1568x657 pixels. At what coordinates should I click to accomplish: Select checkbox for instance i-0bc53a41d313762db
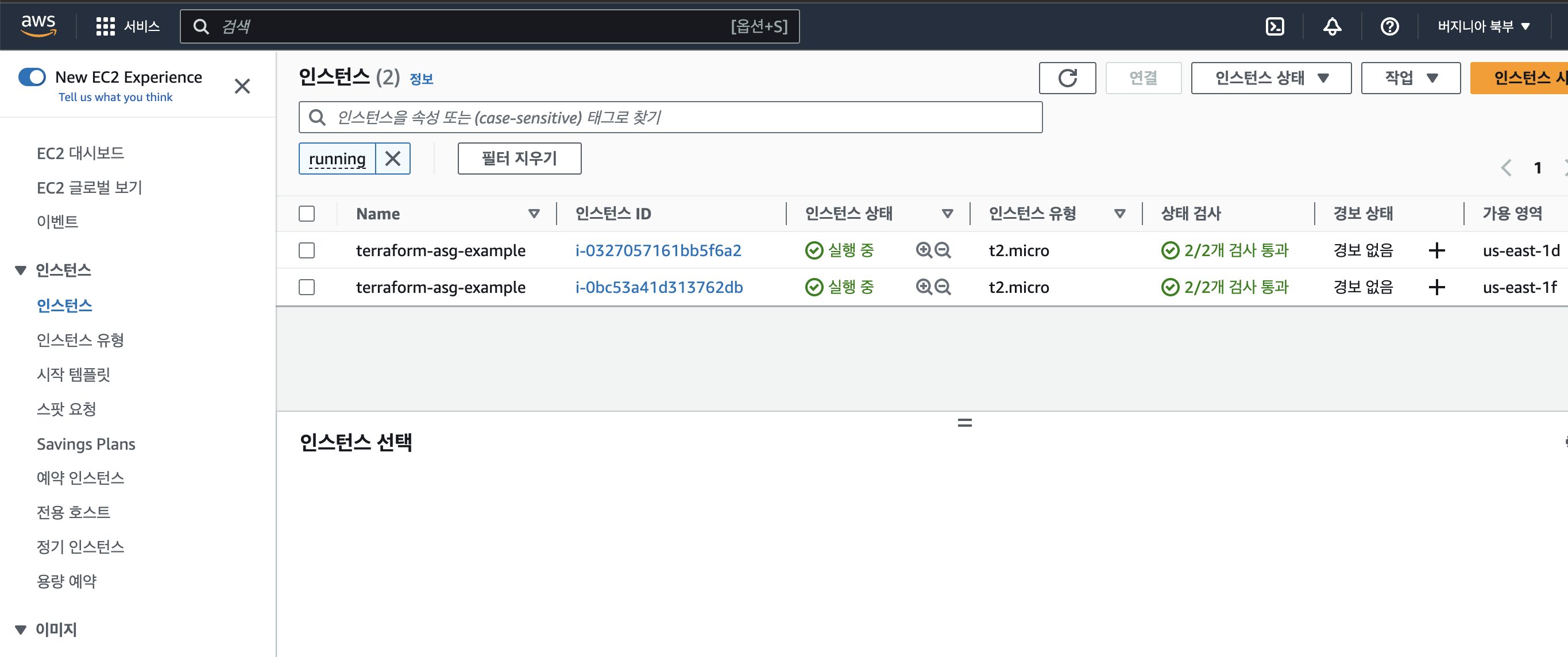[x=307, y=287]
